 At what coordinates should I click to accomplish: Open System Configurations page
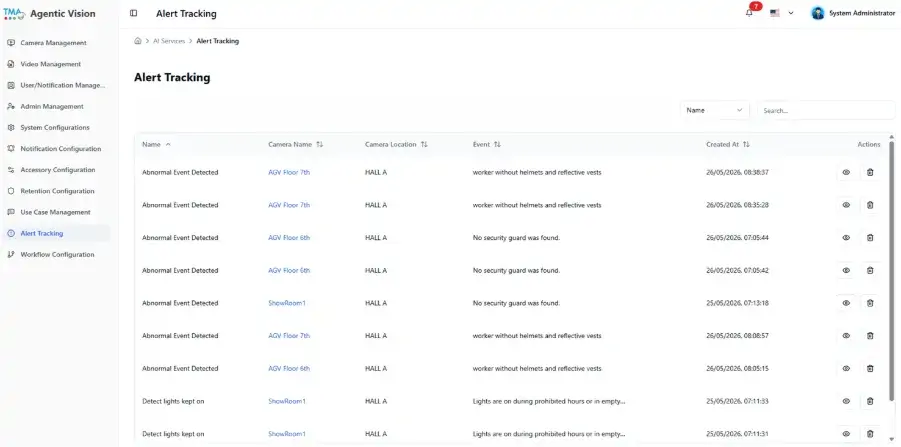pyautogui.click(x=55, y=128)
